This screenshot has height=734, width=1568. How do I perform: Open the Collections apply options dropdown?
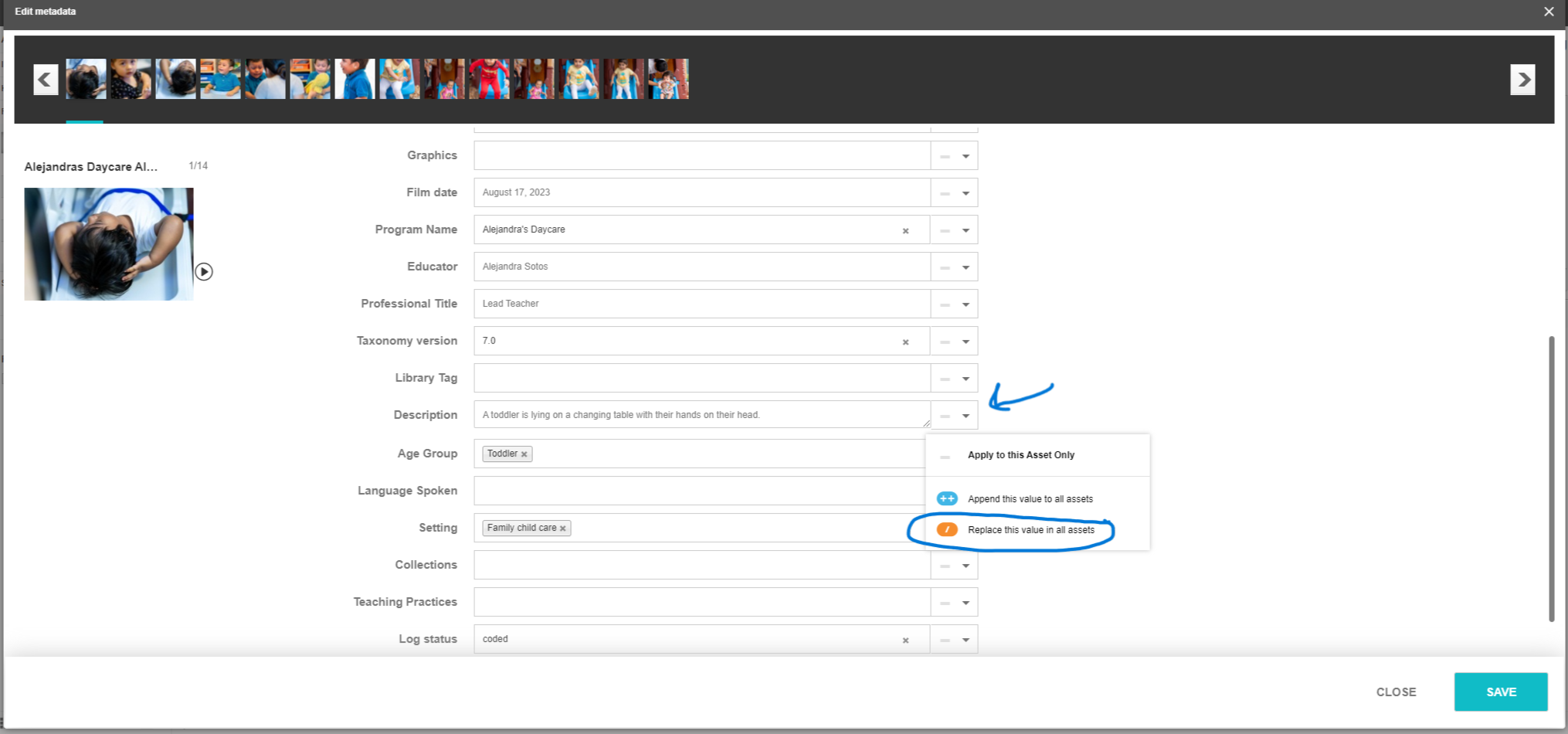(966, 565)
